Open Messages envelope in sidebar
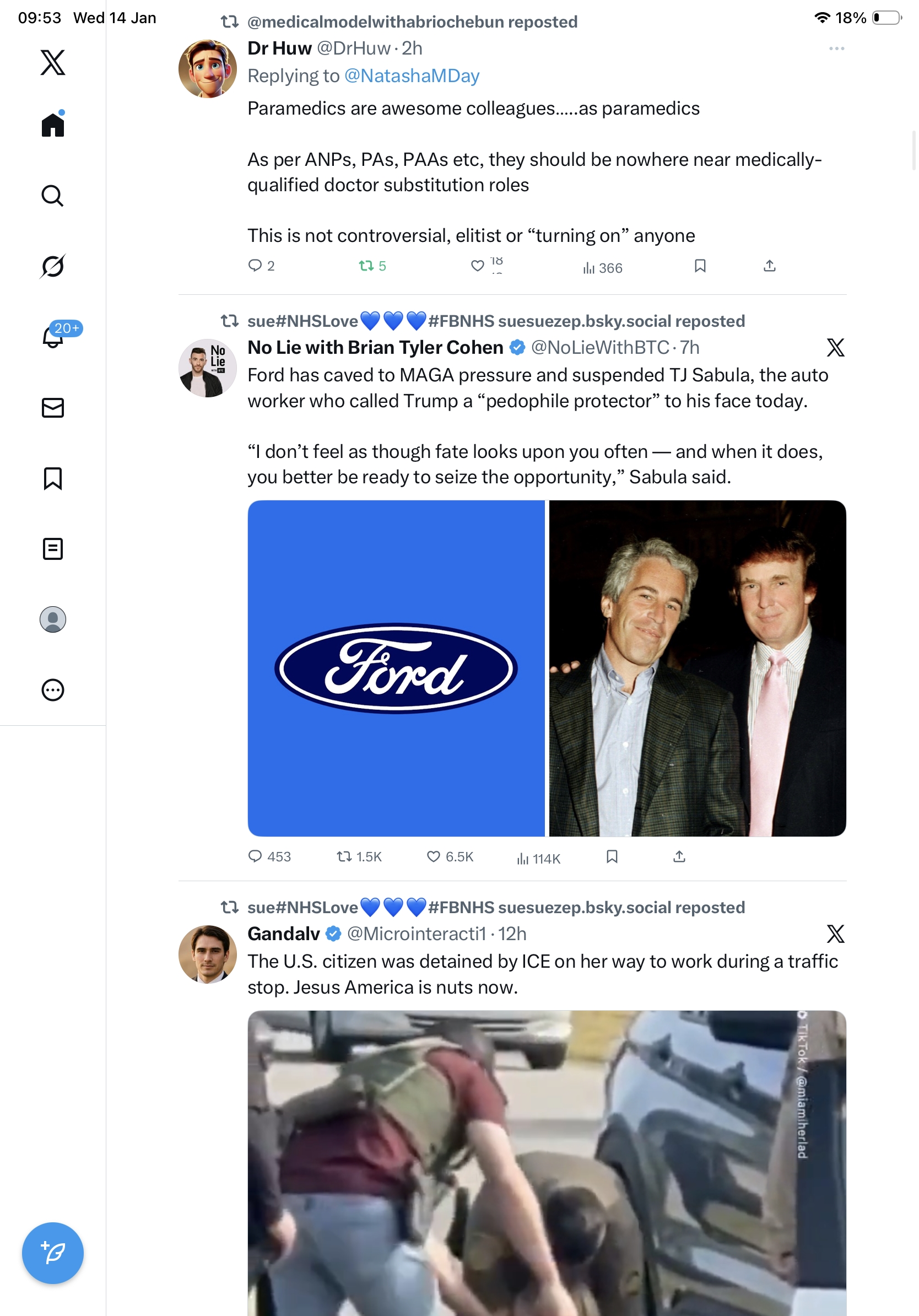 (x=53, y=407)
